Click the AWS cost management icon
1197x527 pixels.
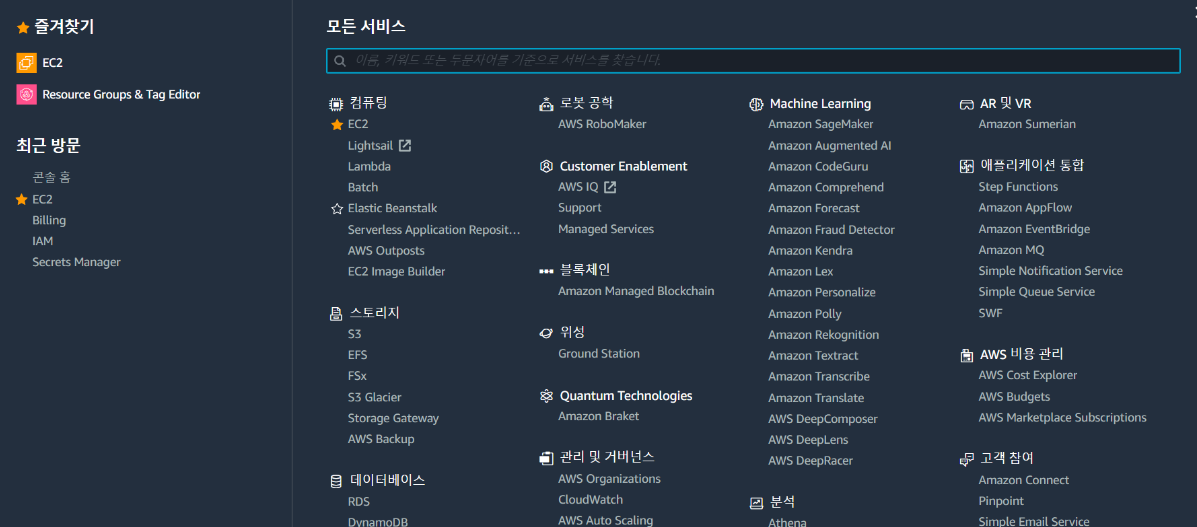[966, 355]
